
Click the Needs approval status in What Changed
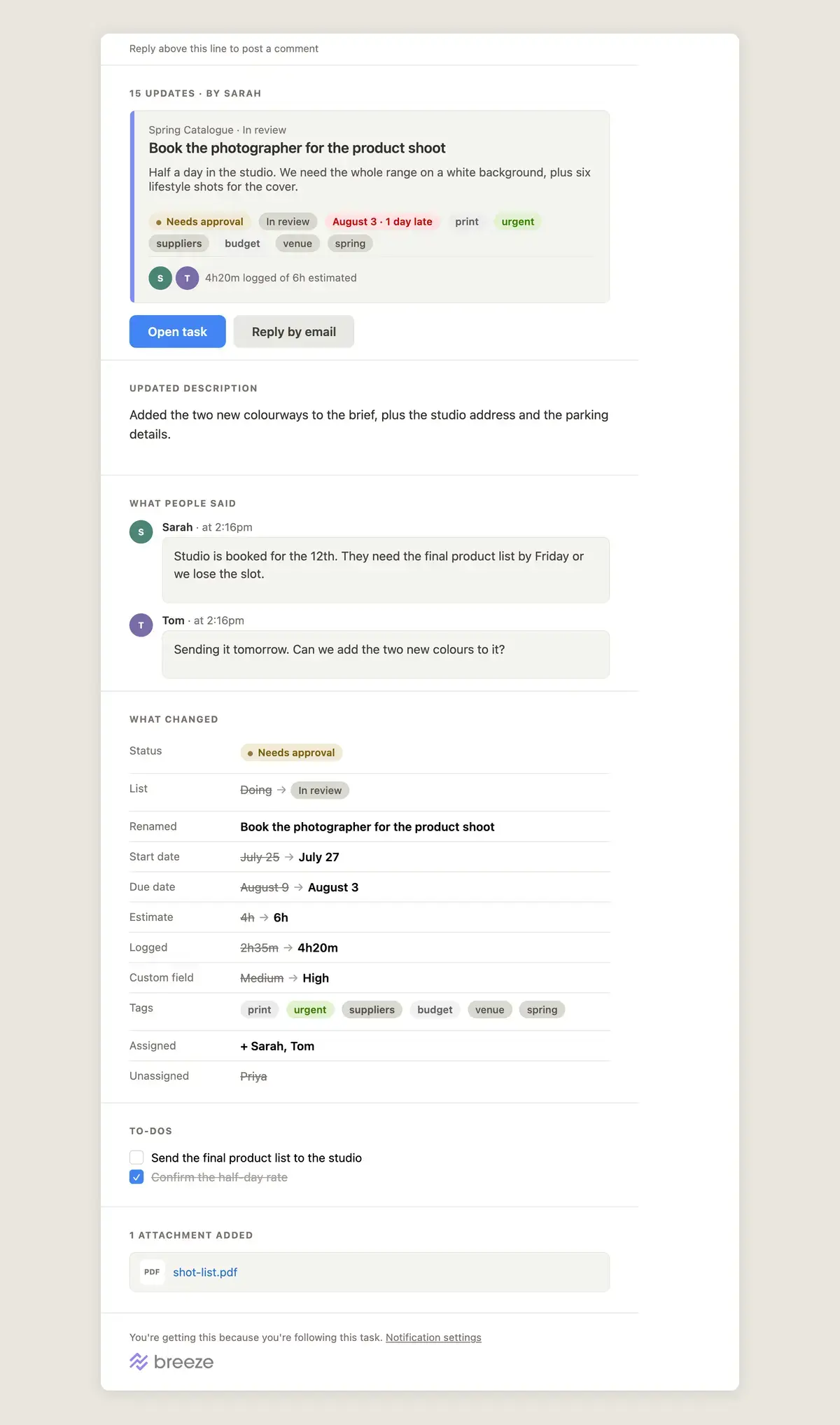(291, 752)
